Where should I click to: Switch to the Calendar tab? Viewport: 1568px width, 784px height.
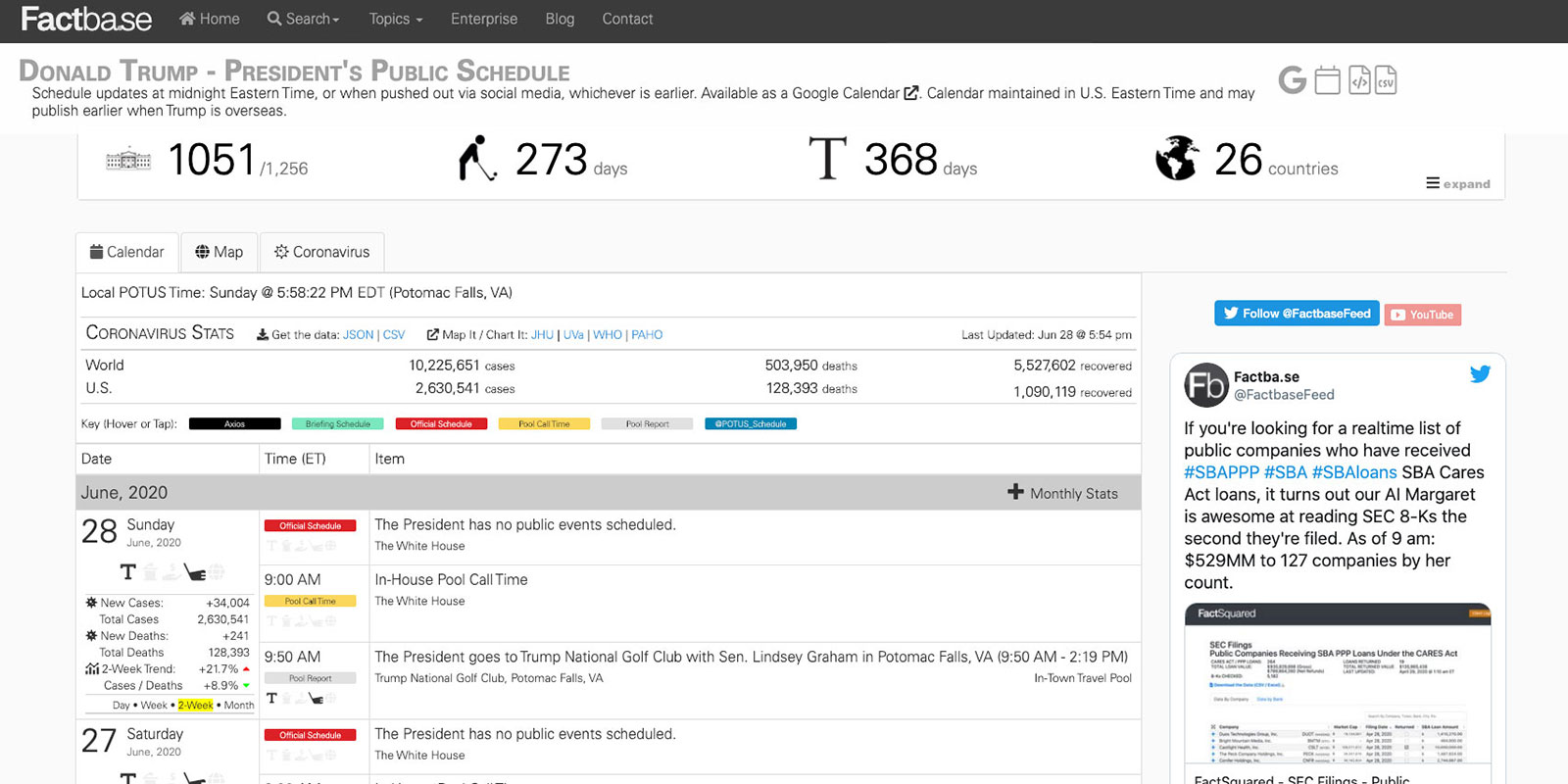tap(127, 252)
